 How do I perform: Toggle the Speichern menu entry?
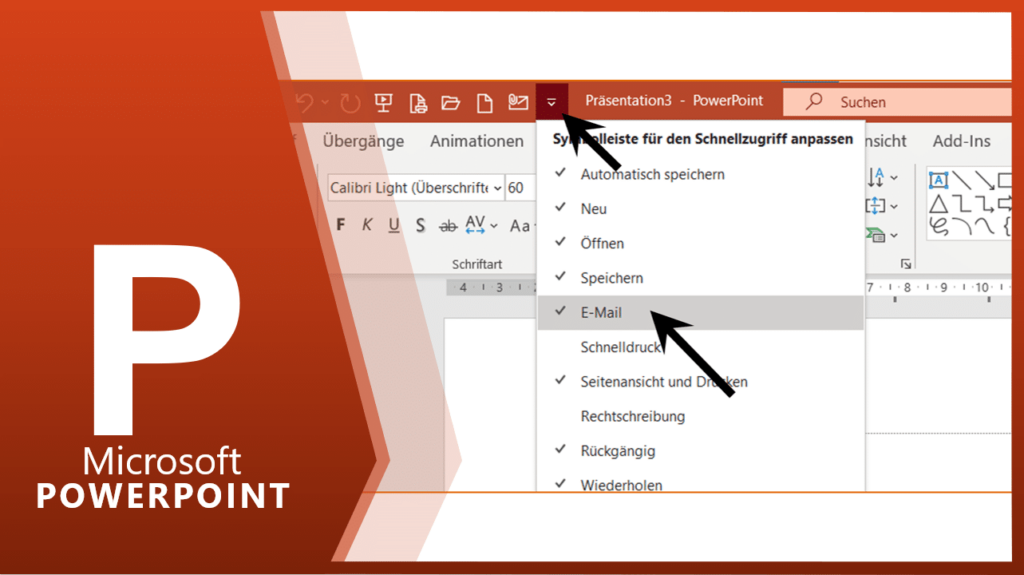pos(700,278)
